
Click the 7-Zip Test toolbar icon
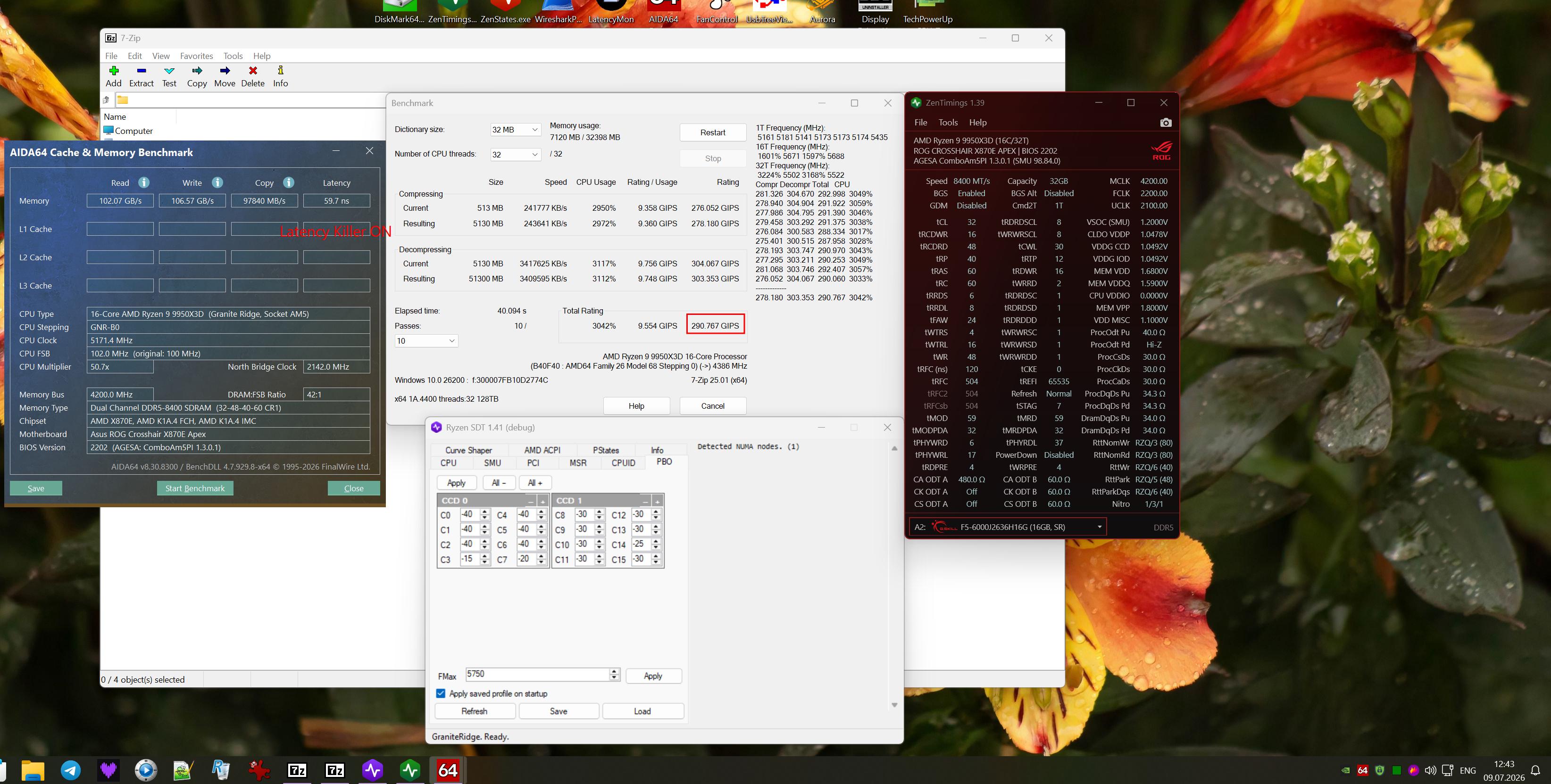pos(169,71)
